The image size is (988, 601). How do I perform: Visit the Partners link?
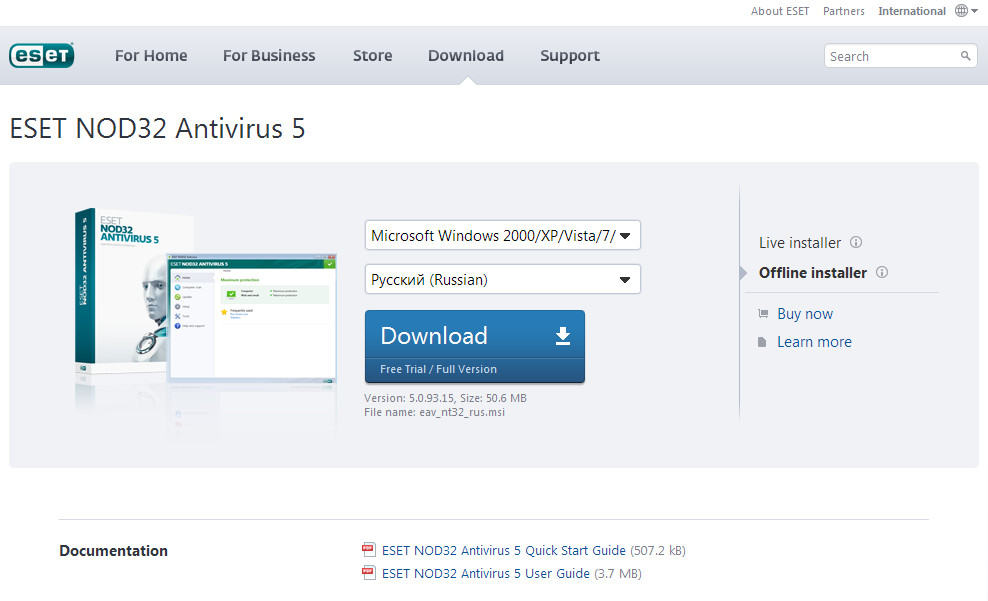844,11
